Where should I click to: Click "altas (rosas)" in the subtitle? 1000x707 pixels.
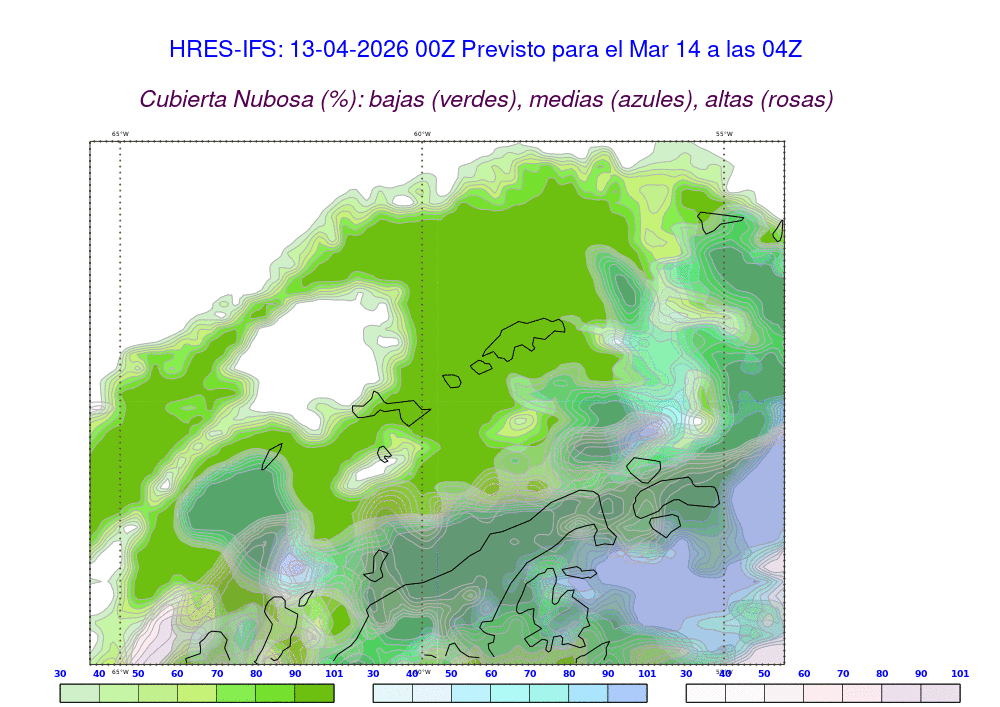click(x=769, y=100)
